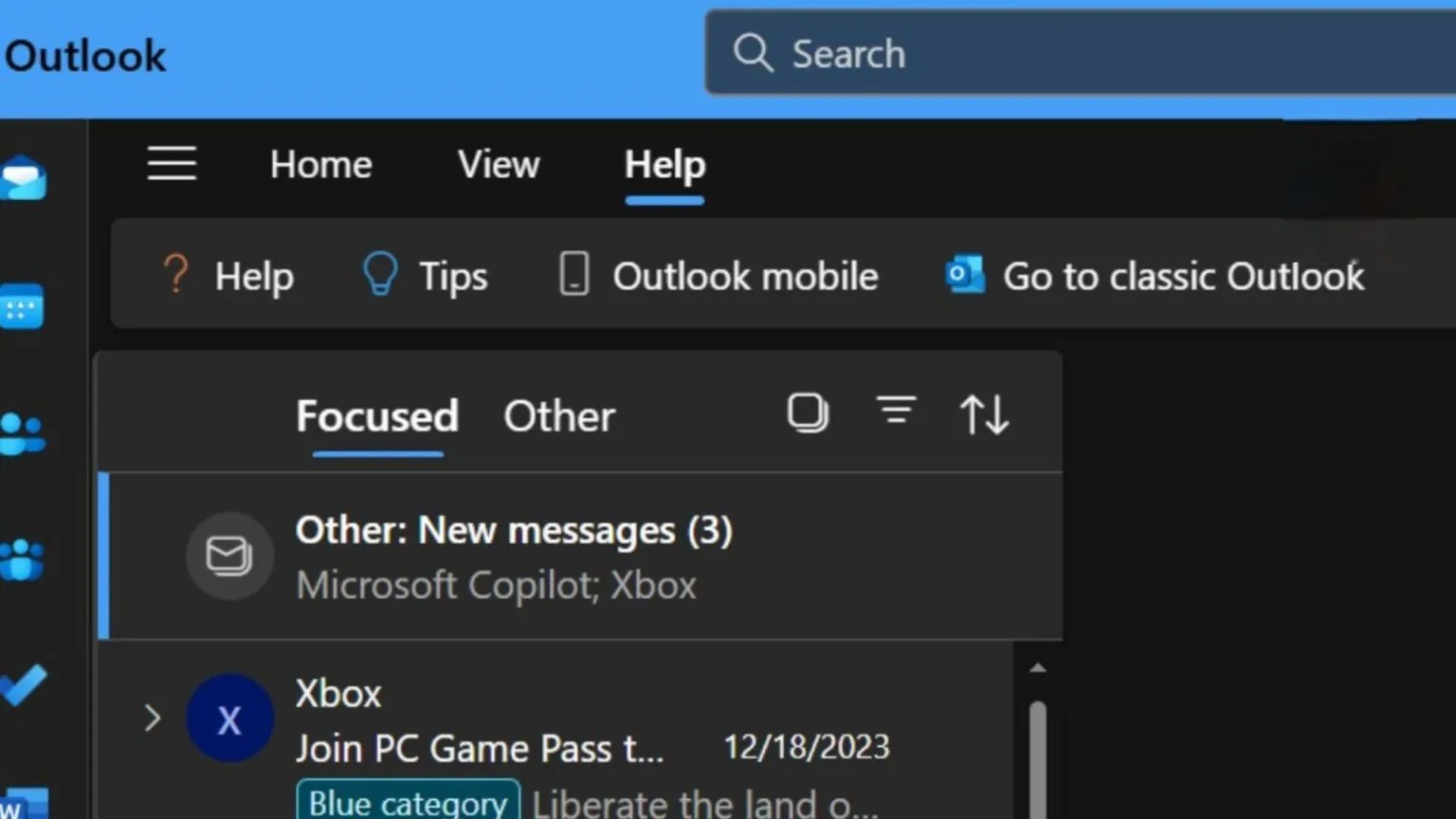Click the message list scroll up arrow
Viewport: 1456px width, 819px height.
[1038, 668]
